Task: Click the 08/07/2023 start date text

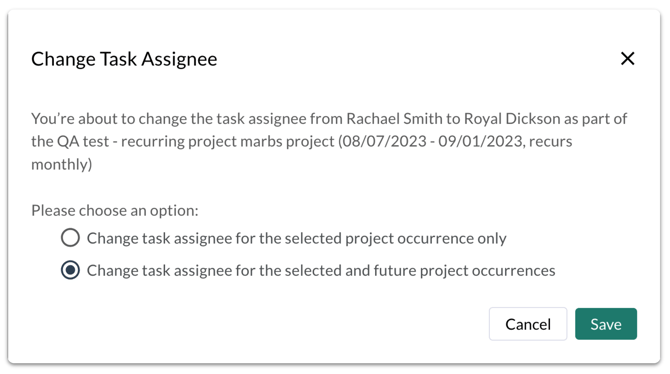Action: coord(384,141)
